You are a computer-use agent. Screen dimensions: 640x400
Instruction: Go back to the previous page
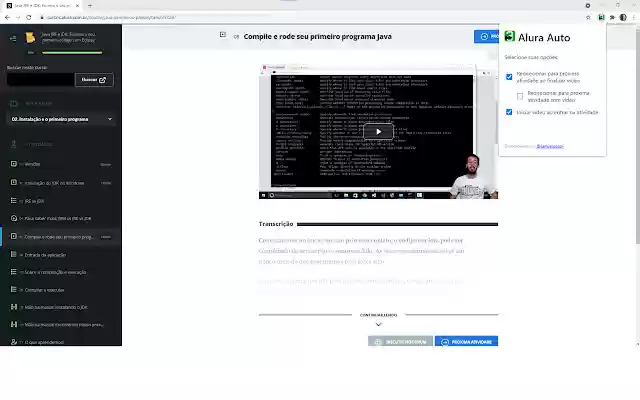click(7, 17)
